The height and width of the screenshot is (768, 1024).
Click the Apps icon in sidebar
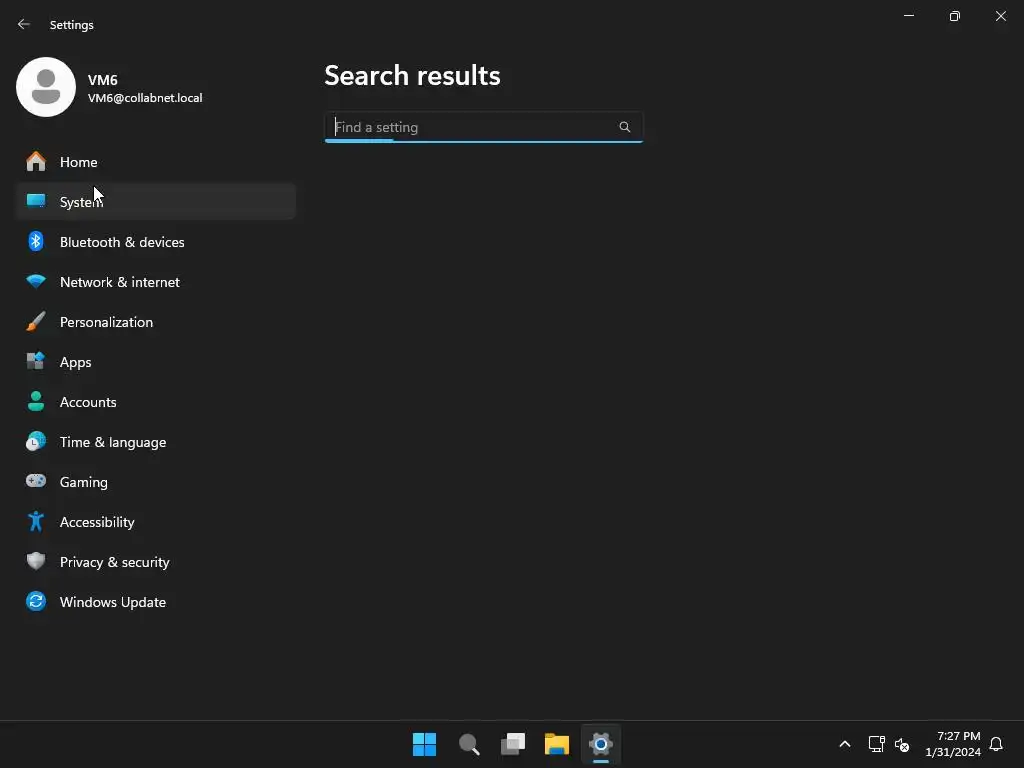click(x=36, y=361)
